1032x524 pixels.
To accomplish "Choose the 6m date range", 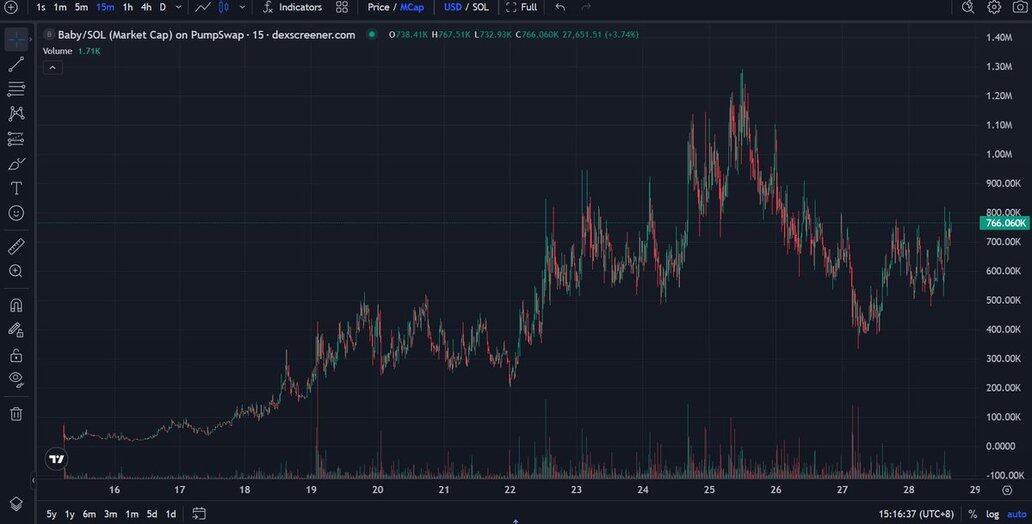I will 89,514.
